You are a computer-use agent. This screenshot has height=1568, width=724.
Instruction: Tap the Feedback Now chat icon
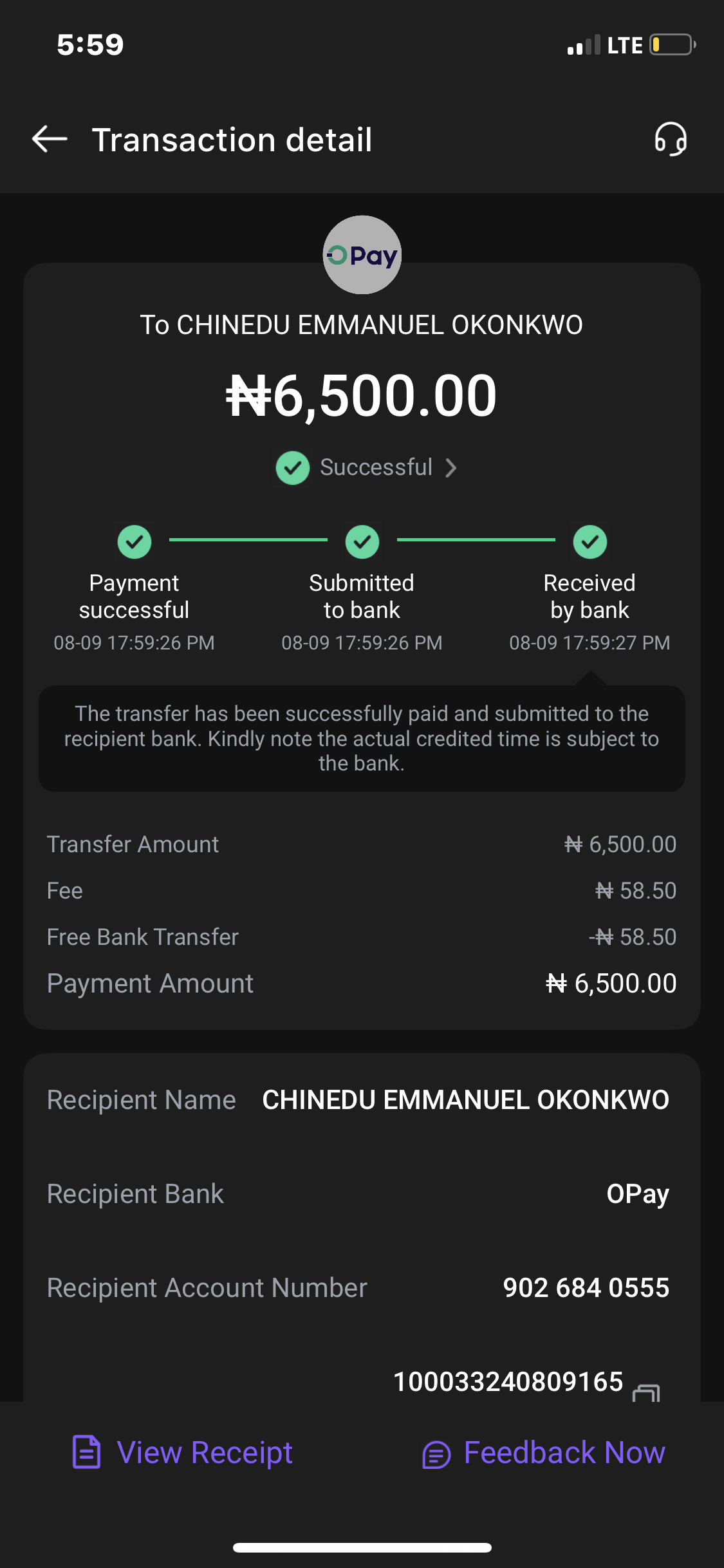(x=436, y=1454)
